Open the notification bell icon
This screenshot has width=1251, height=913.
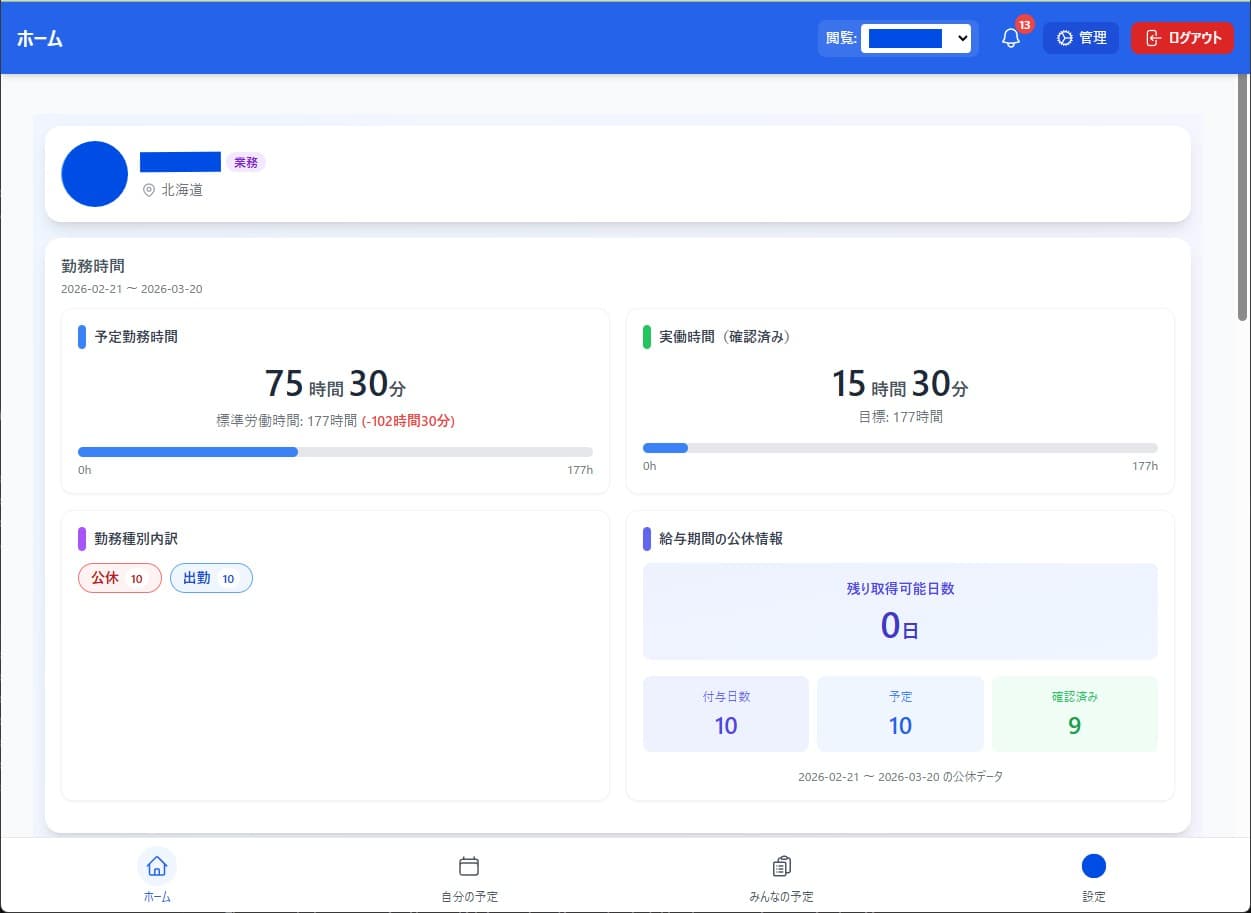1011,39
